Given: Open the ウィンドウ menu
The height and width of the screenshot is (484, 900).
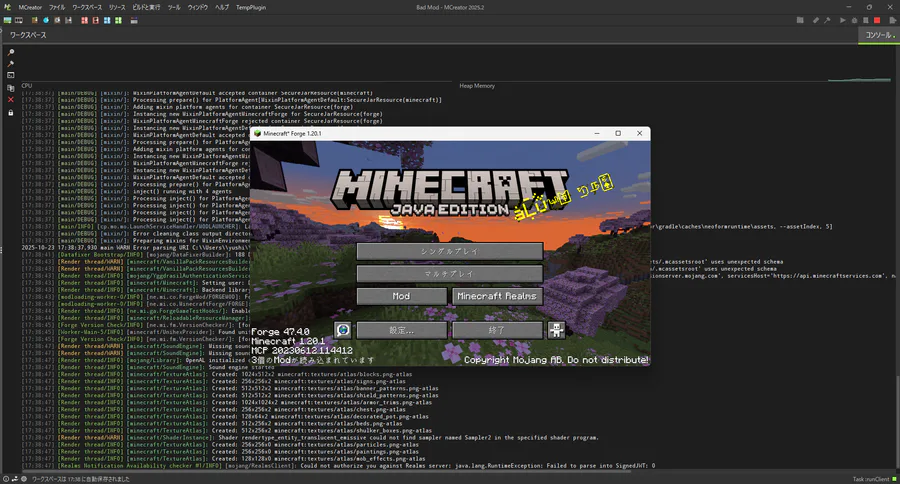Looking at the screenshot, I should click(x=197, y=7).
